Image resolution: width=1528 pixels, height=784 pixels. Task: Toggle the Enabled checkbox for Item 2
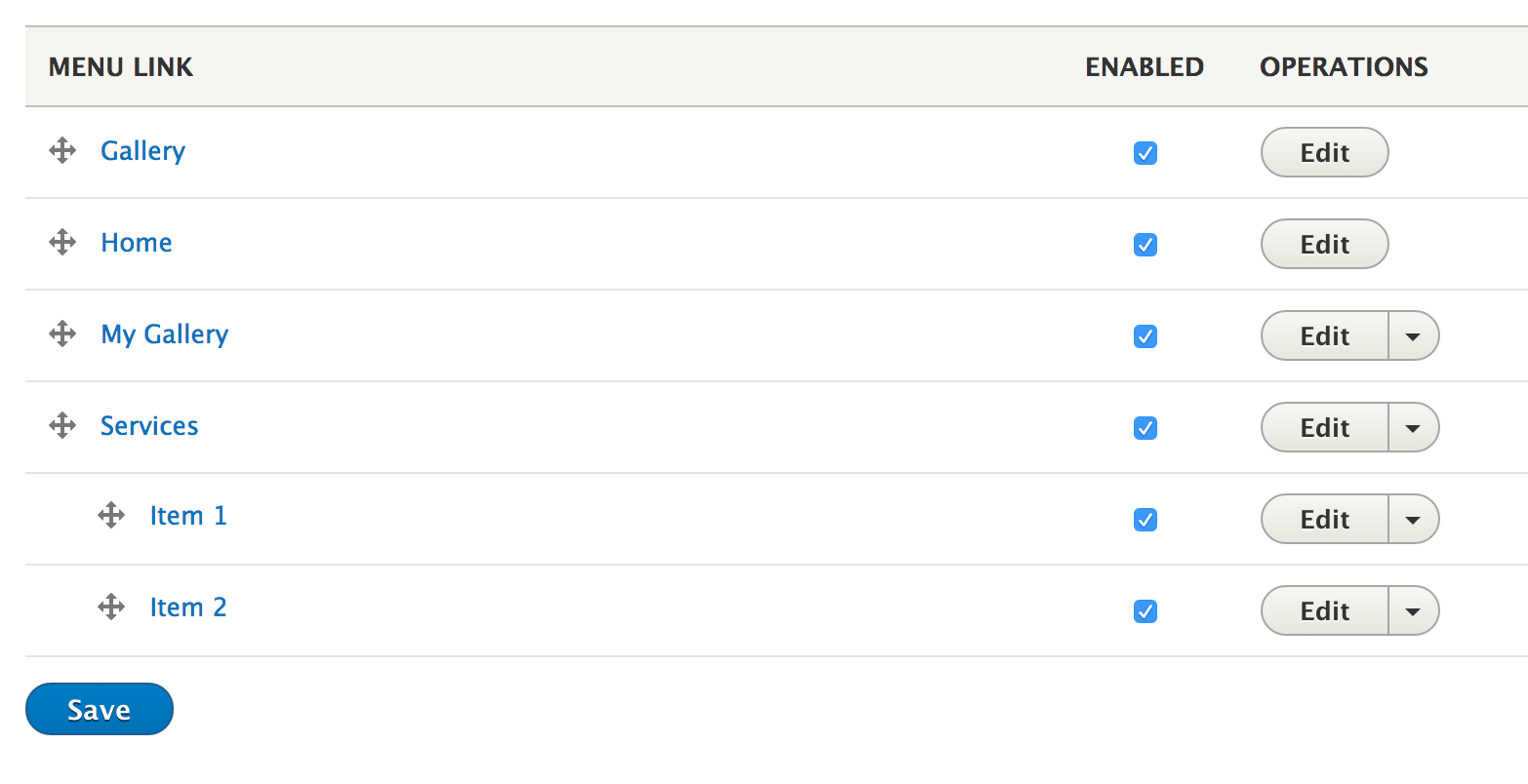[x=1146, y=611]
